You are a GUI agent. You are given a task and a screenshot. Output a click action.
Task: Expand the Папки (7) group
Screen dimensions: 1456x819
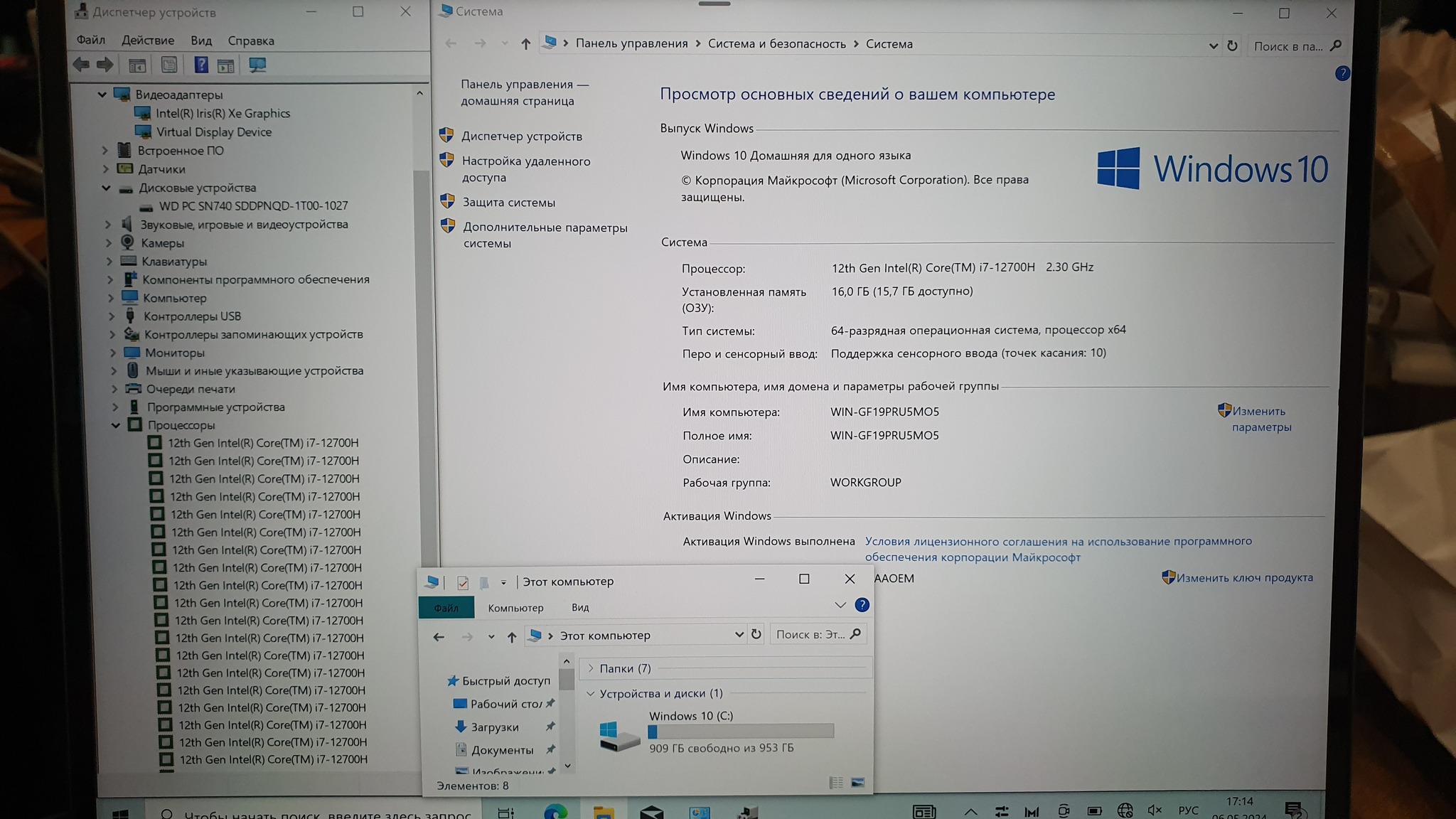coord(591,668)
